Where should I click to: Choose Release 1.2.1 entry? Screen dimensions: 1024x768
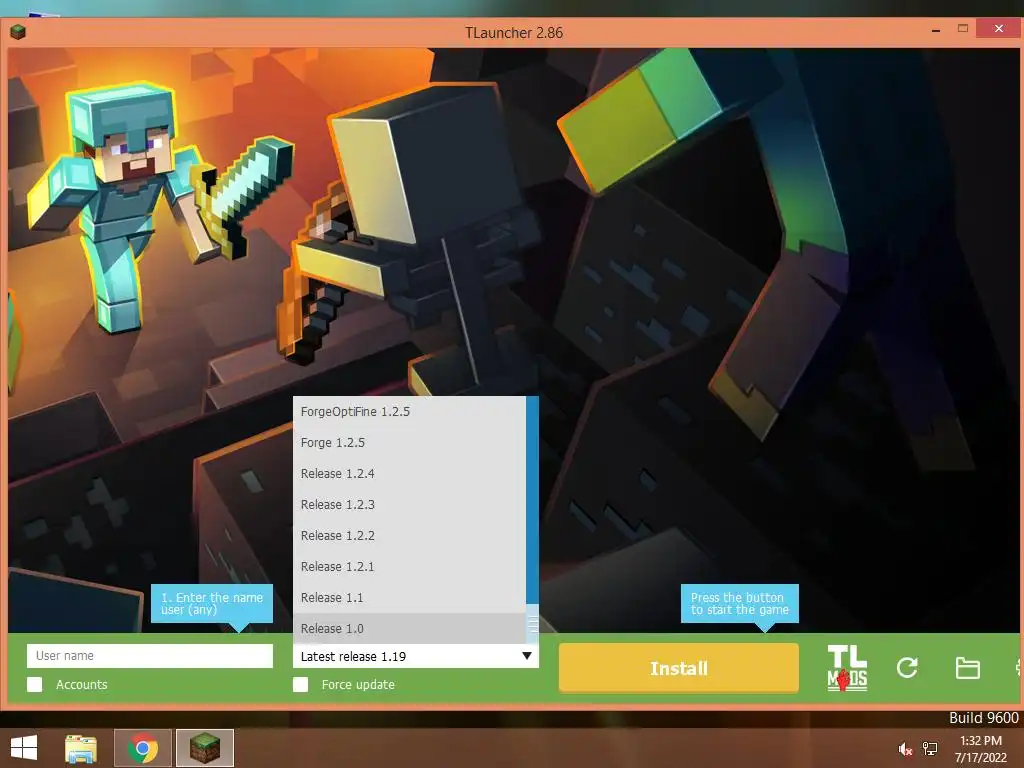[409, 566]
